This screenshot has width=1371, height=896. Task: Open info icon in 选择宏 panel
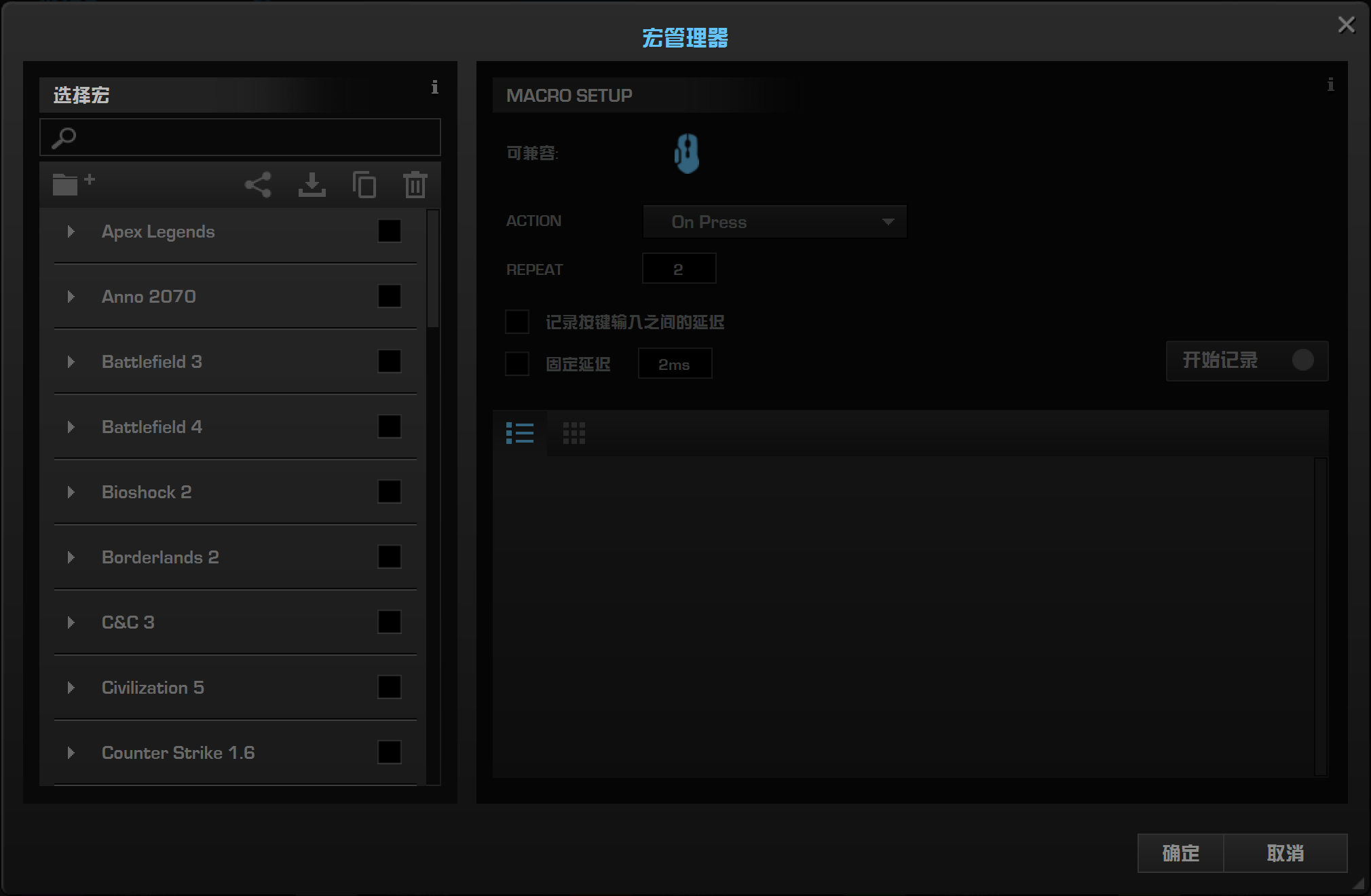(435, 87)
